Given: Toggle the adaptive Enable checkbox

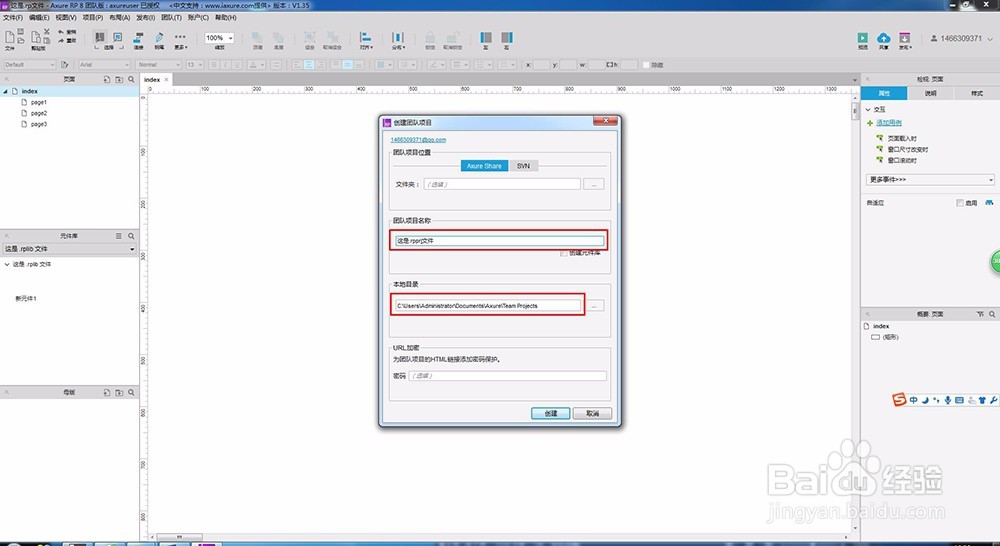Looking at the screenshot, I should click(960, 203).
